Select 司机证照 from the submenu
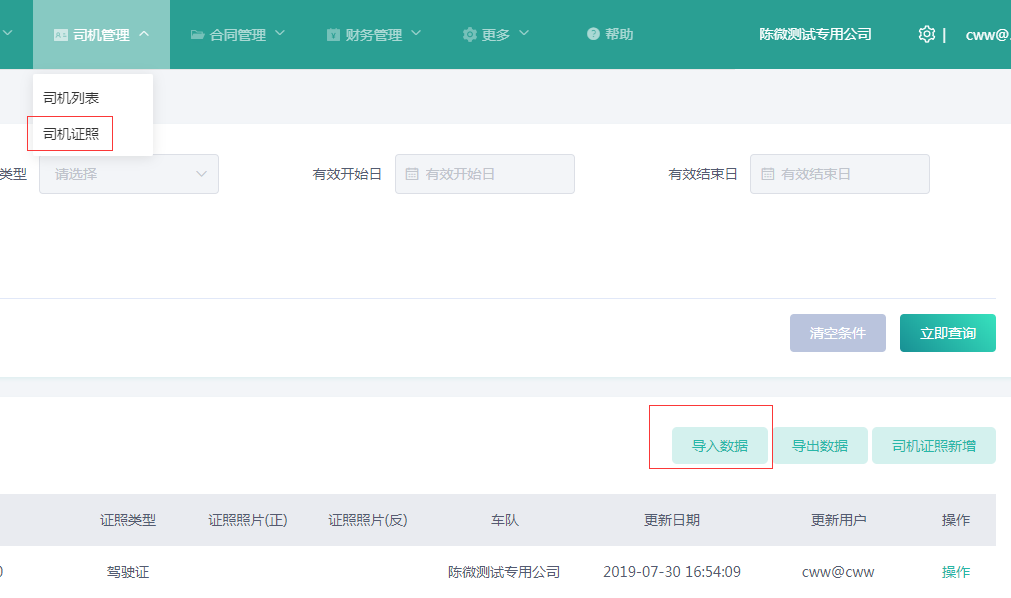1011x598 pixels. (71, 134)
